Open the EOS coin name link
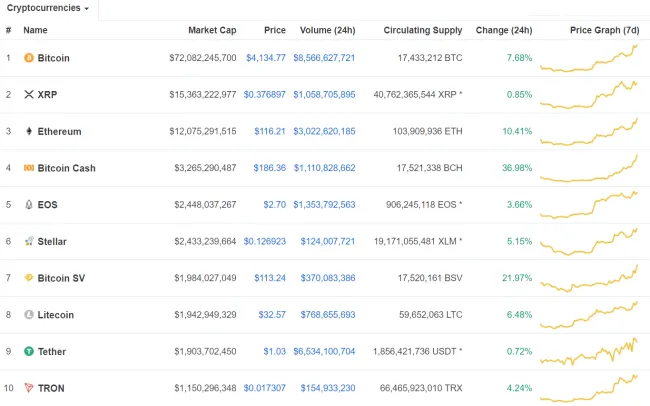The width and height of the screenshot is (650, 406). coord(47,204)
